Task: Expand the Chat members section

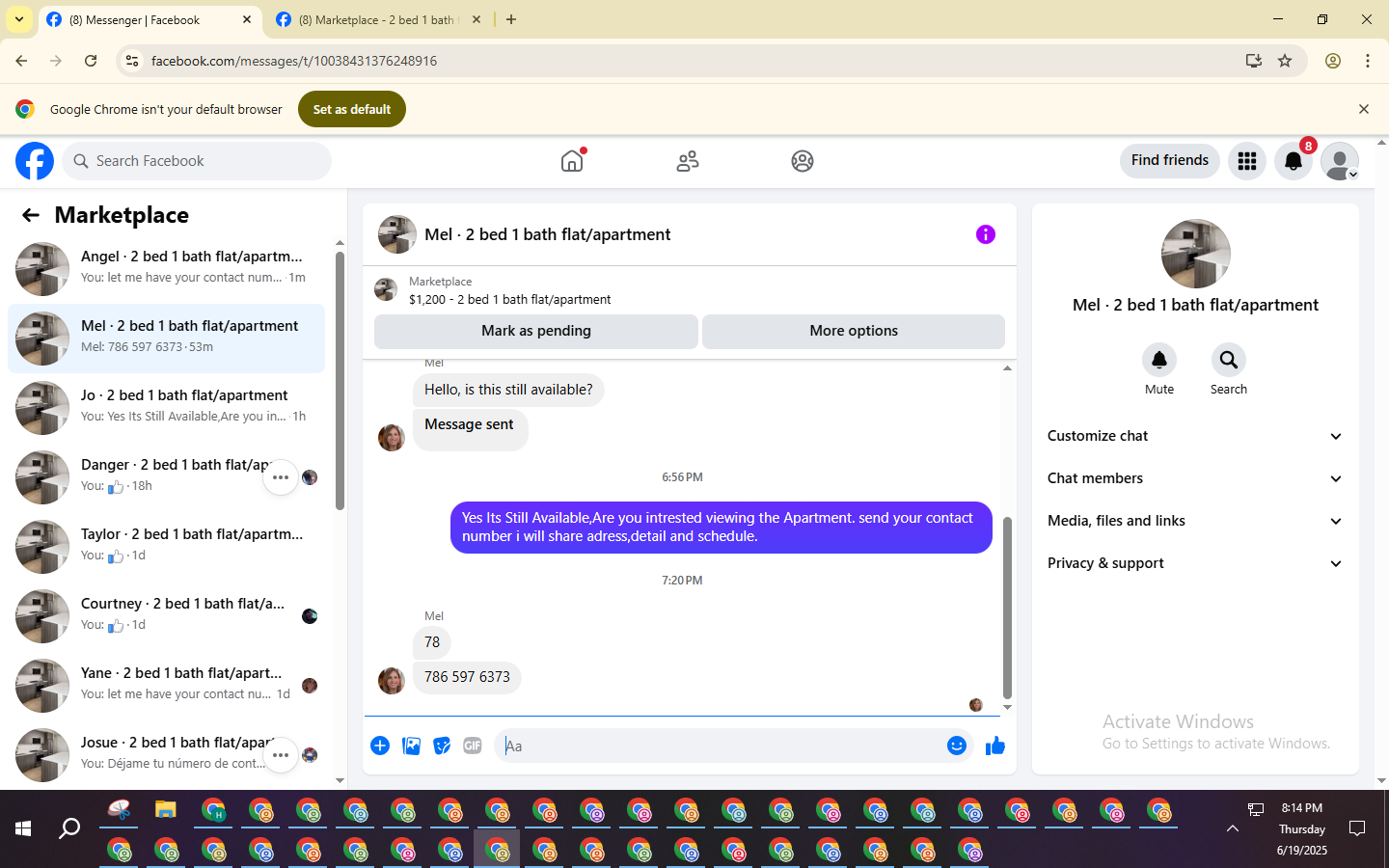Action: (x=1195, y=478)
